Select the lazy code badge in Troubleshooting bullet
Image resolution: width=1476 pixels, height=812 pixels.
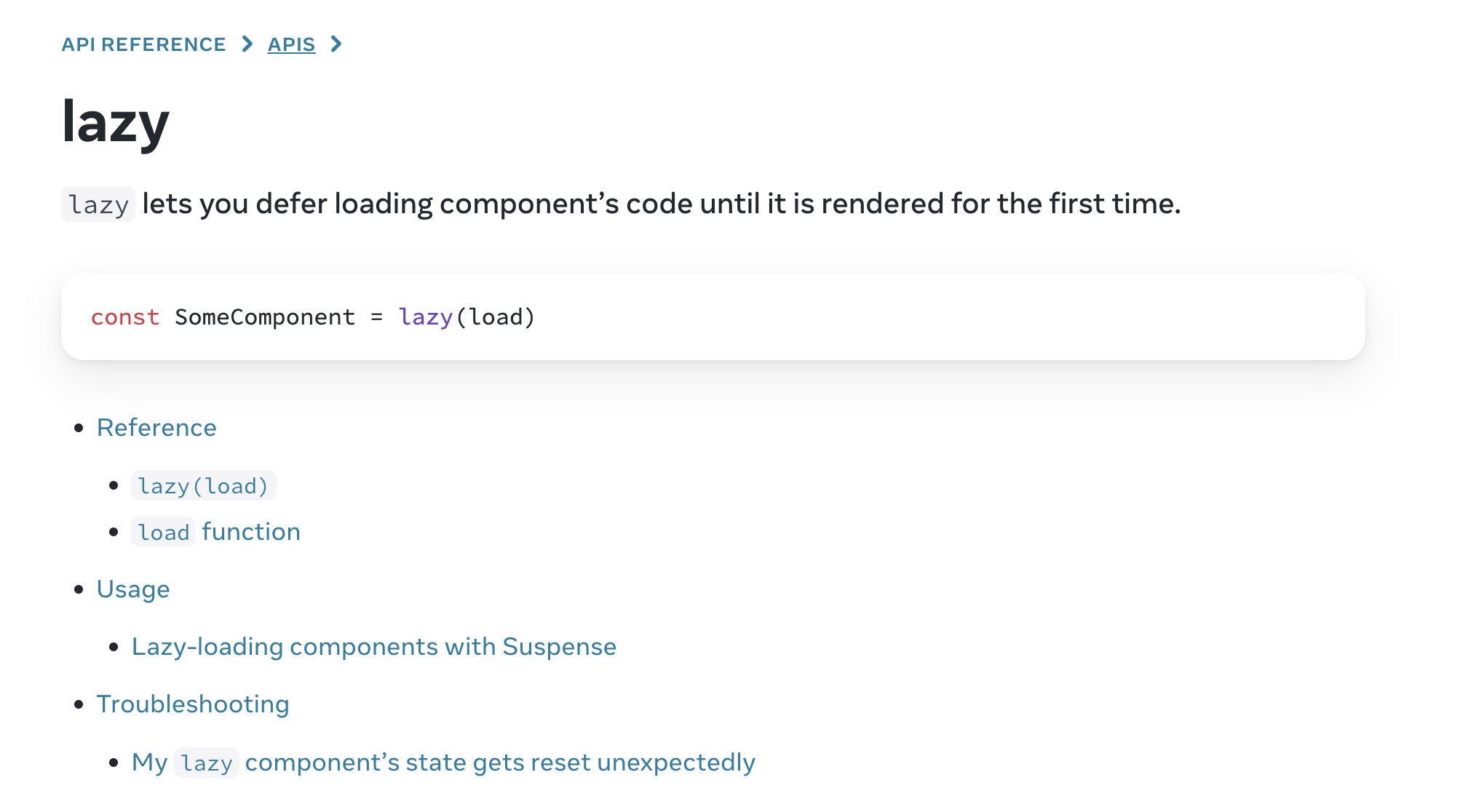tap(206, 763)
